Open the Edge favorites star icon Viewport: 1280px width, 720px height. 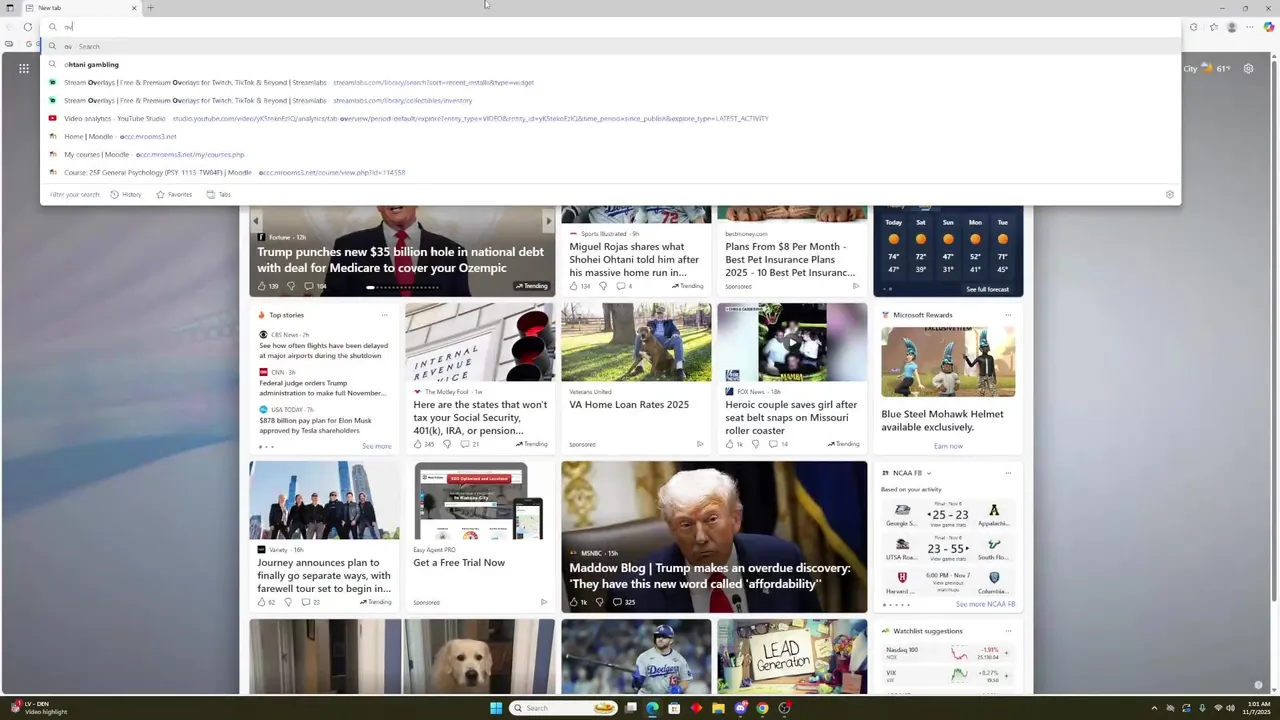pyautogui.click(x=1213, y=27)
